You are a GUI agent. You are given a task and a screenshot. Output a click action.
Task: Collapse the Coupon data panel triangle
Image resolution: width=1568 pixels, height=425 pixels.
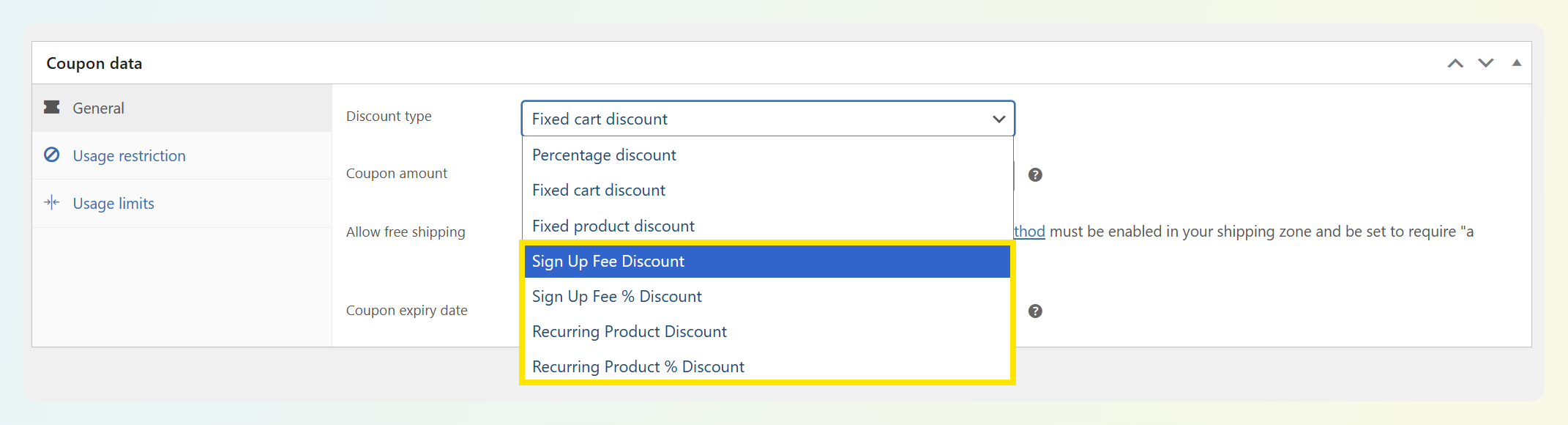pyautogui.click(x=1516, y=64)
